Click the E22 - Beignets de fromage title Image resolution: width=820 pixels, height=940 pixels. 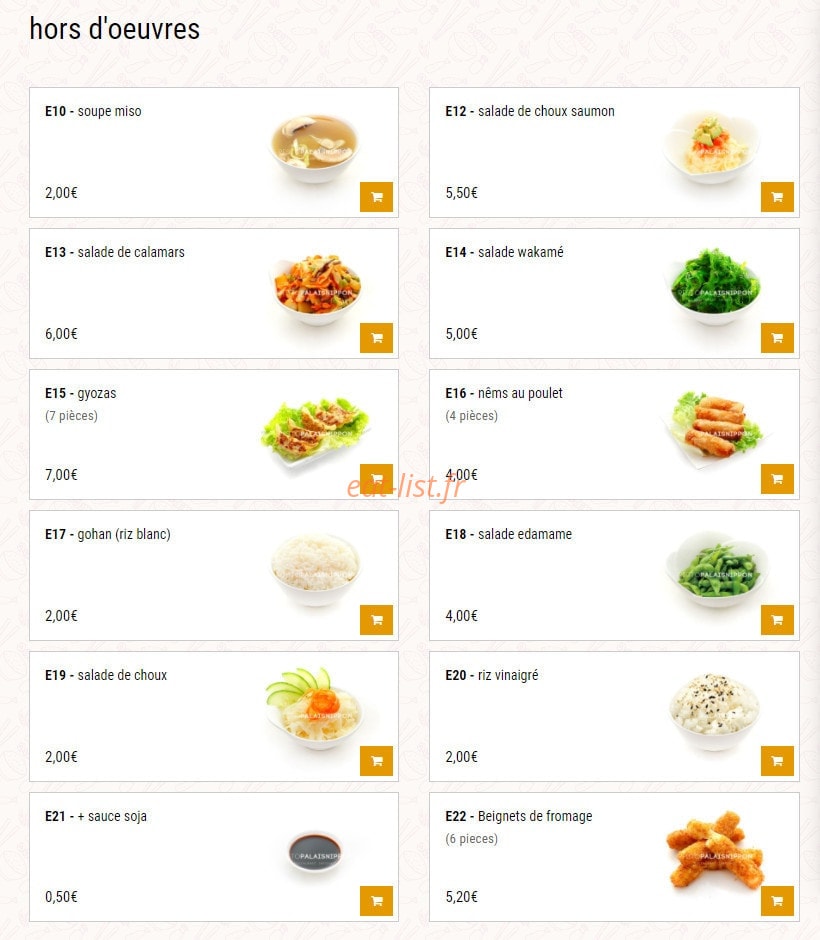click(518, 816)
